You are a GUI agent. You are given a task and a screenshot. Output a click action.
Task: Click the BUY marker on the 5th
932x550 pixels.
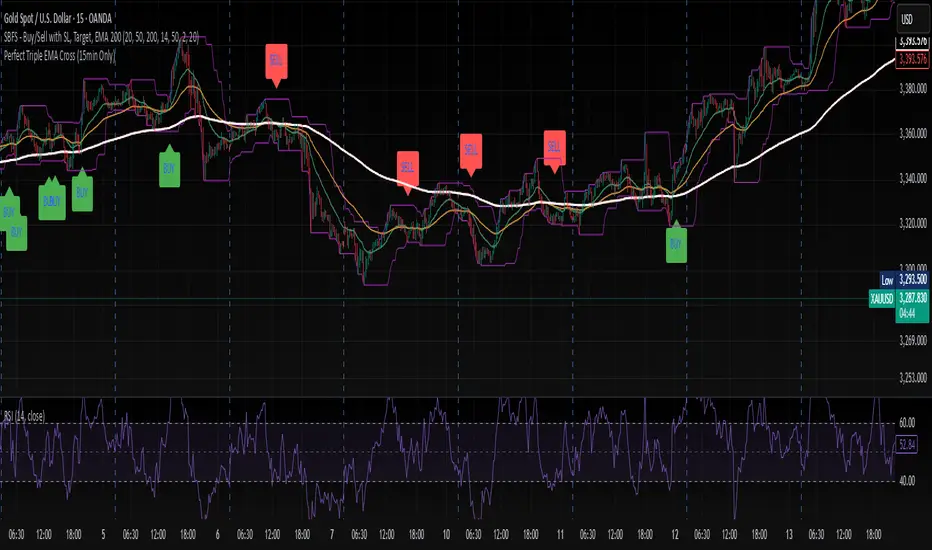(169, 168)
